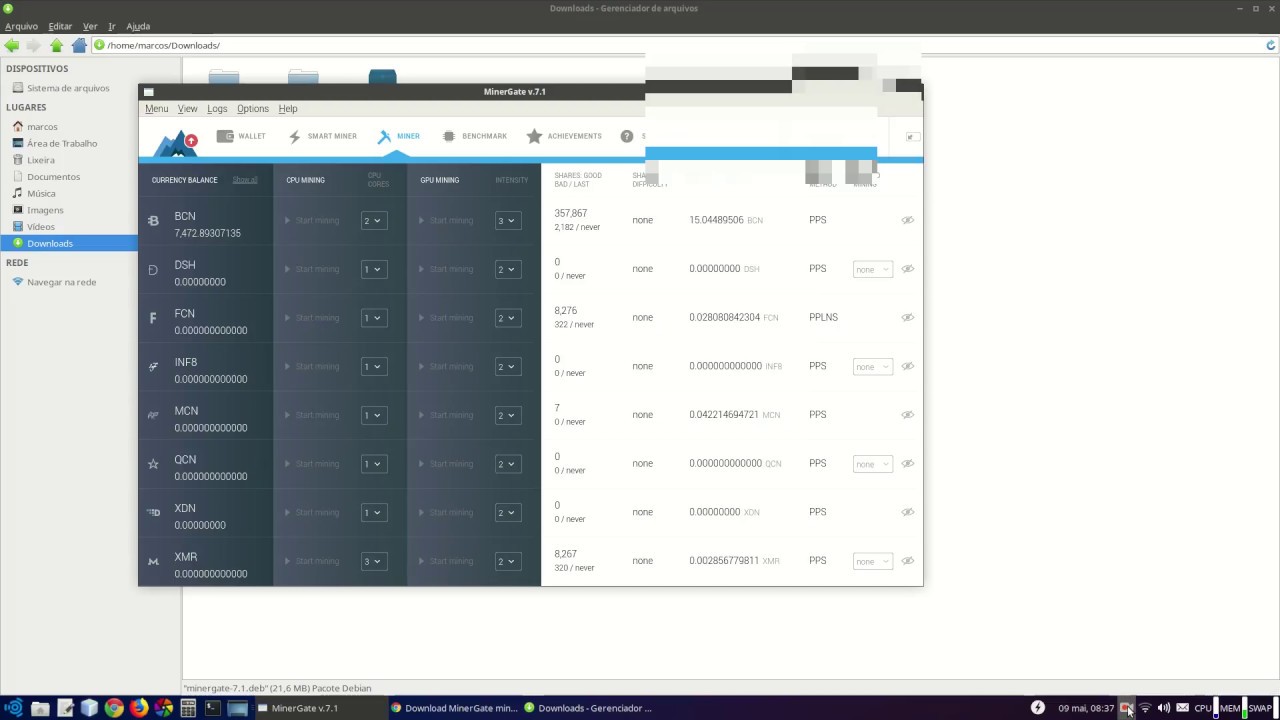This screenshot has height=720, width=1280.
Task: Open the Options menu in MinerGate
Action: pyautogui.click(x=253, y=109)
